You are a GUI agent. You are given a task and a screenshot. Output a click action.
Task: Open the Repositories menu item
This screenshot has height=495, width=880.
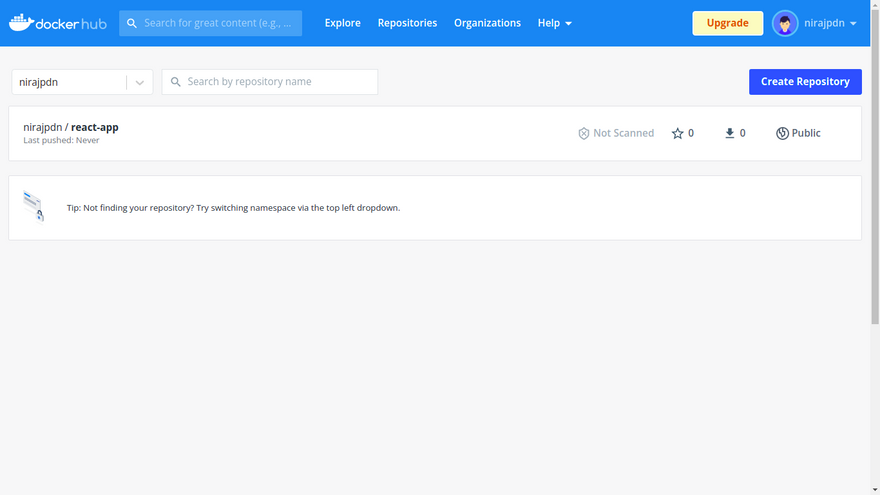click(407, 23)
